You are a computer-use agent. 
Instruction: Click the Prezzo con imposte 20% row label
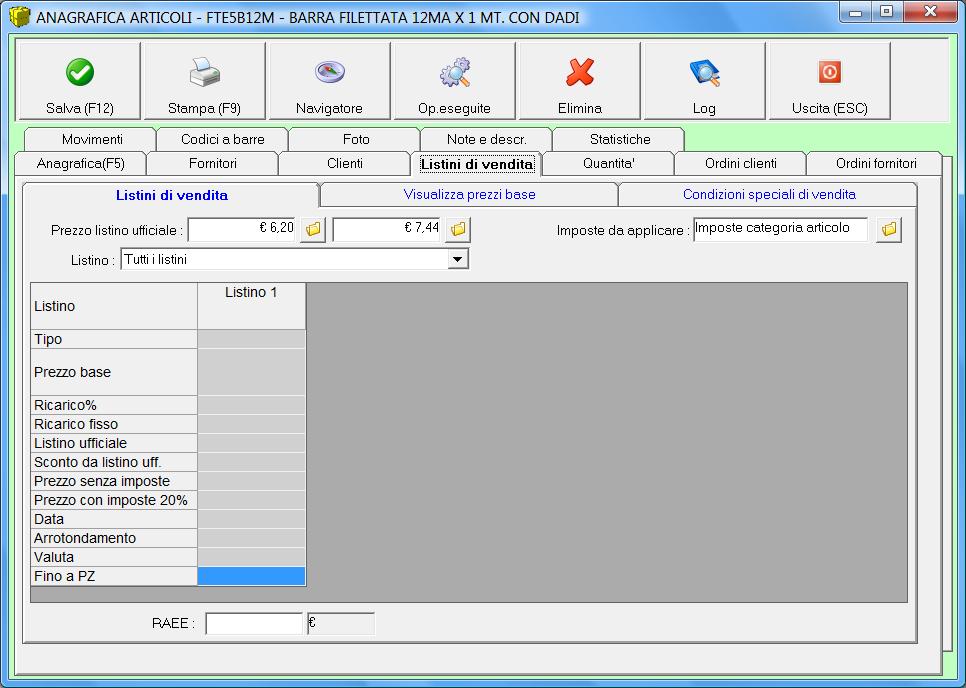tap(114, 500)
